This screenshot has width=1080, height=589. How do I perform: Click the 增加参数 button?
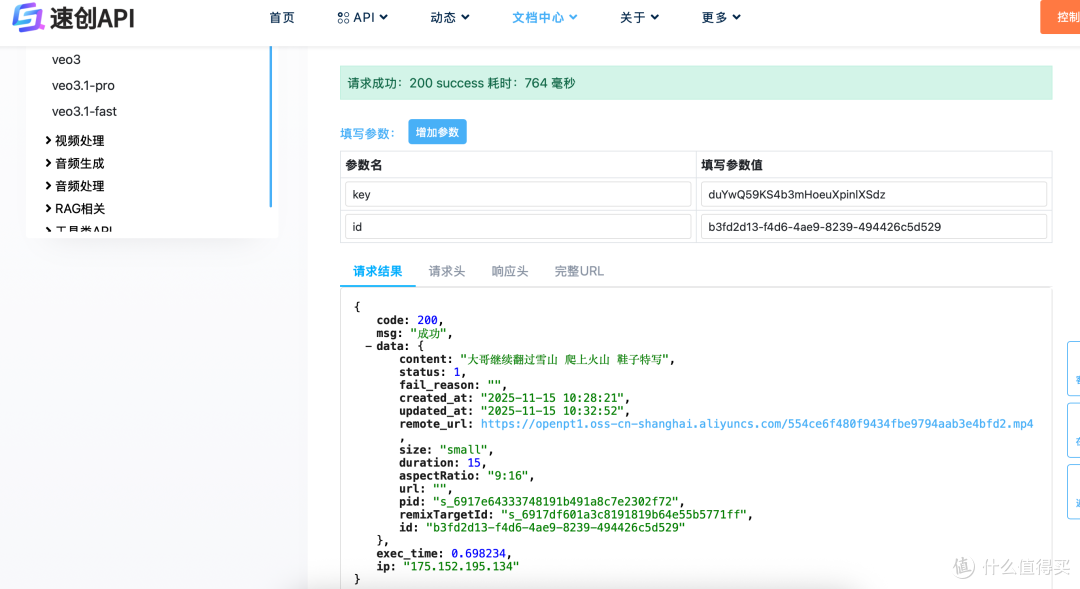pos(437,131)
